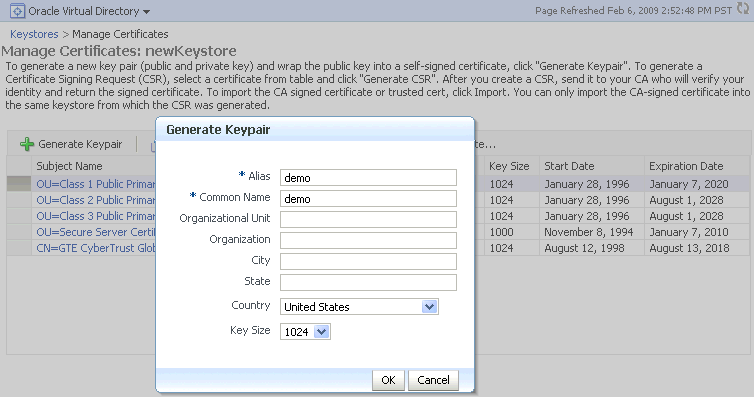Click the Key Size column header
754x397 pixels.
click(x=509, y=166)
